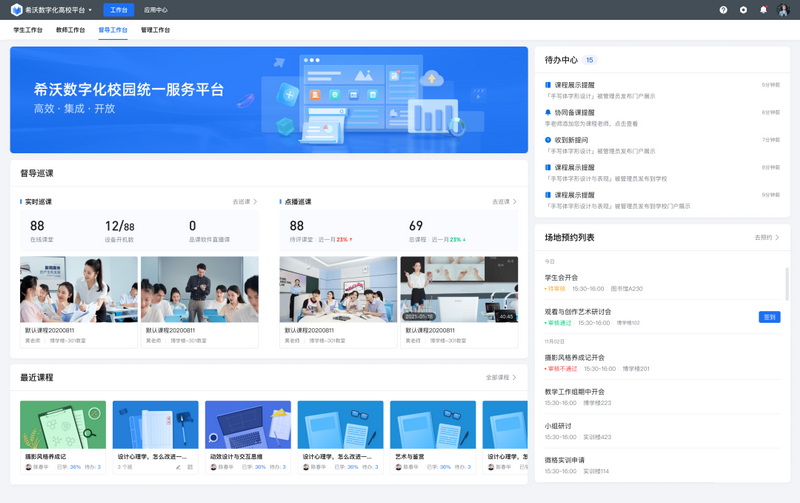The width and height of the screenshot is (800, 503).
Task: Open the 学生会开会 reservation row
Action: click(662, 283)
